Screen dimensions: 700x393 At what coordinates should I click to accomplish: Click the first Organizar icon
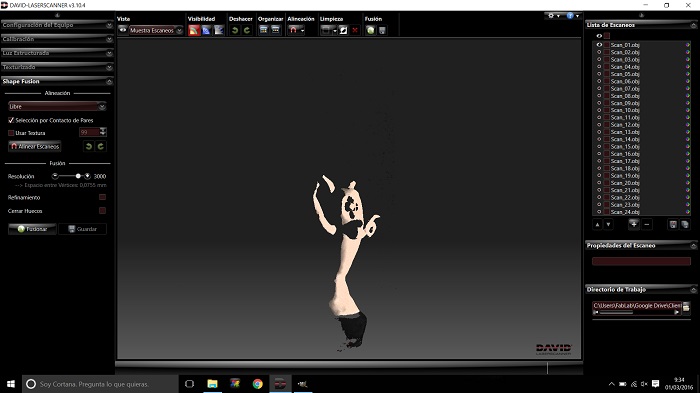coord(263,30)
